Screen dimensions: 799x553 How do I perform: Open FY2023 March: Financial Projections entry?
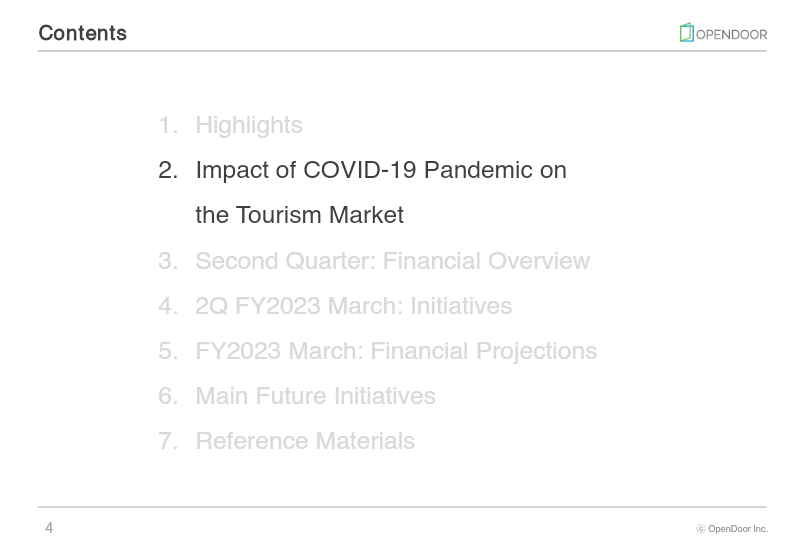point(396,351)
